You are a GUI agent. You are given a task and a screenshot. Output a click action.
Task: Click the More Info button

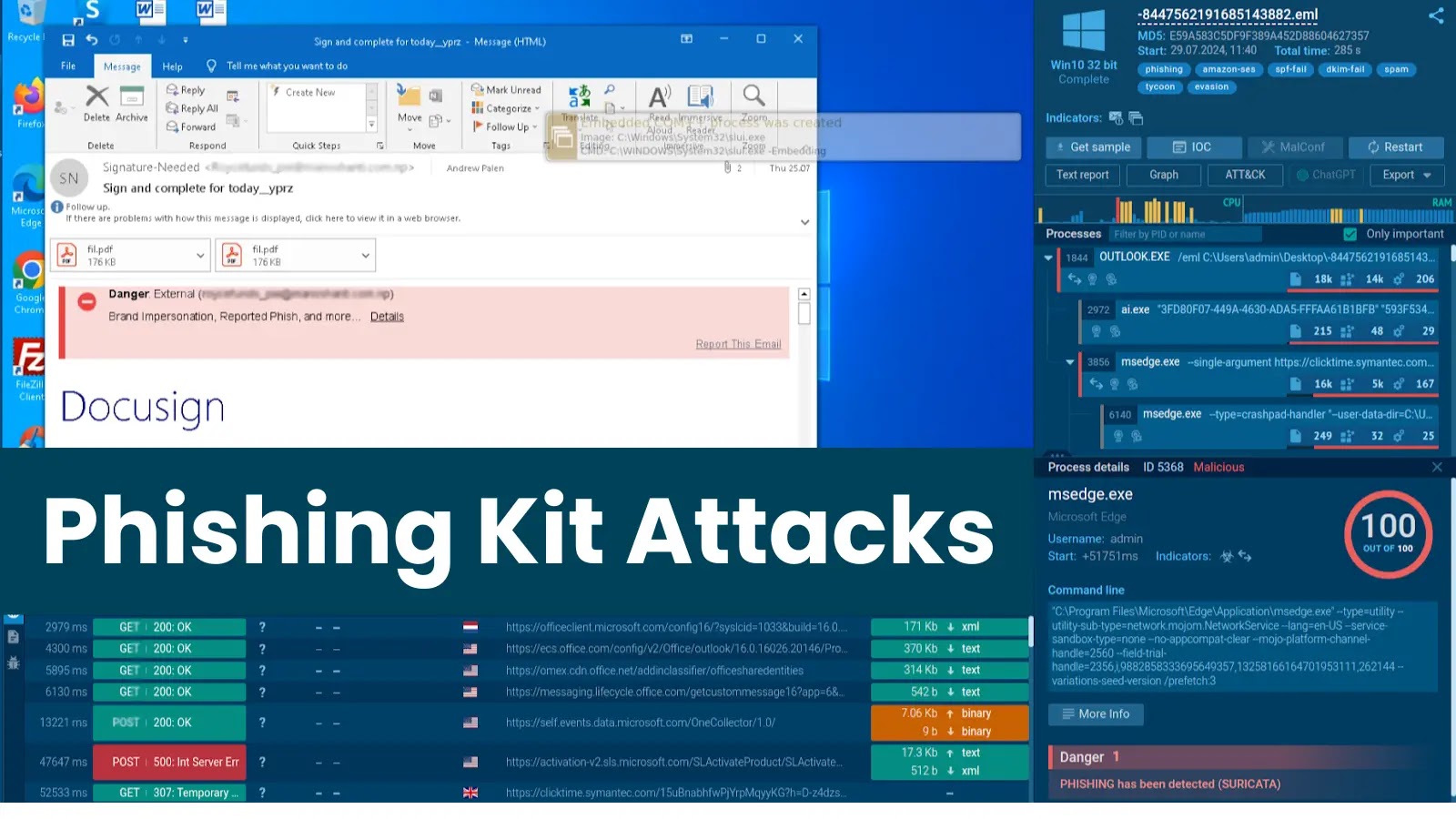pos(1096,714)
